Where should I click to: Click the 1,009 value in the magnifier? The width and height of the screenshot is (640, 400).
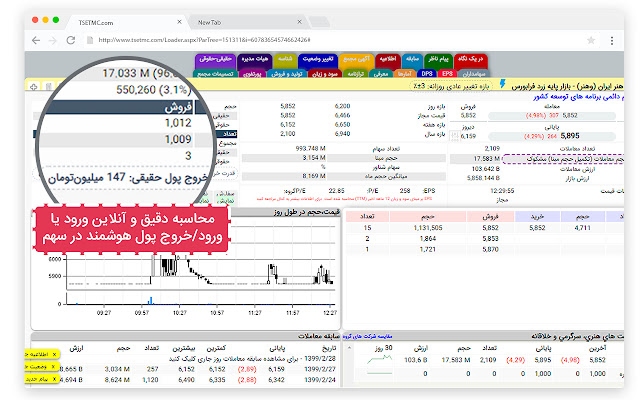[x=178, y=139]
